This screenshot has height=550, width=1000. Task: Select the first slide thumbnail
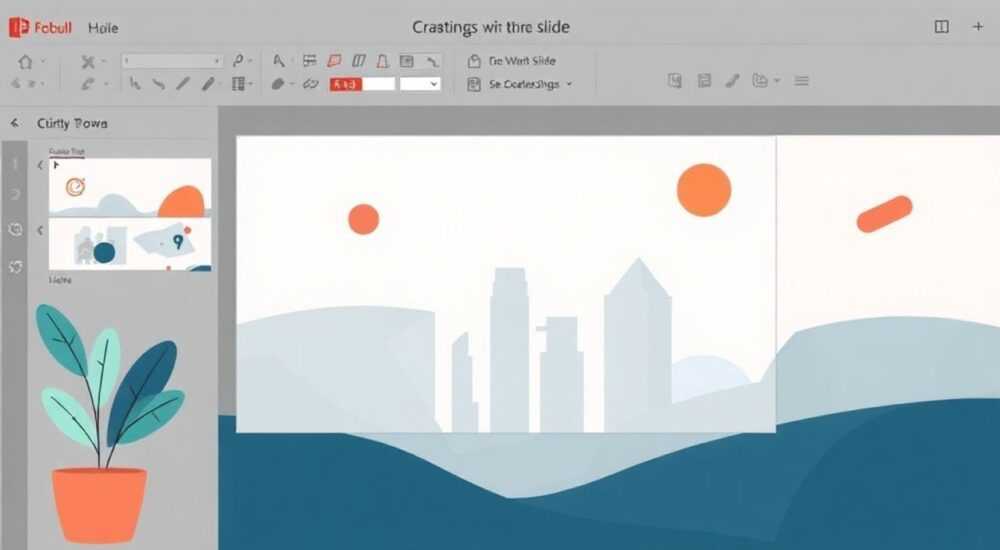pyautogui.click(x=130, y=187)
